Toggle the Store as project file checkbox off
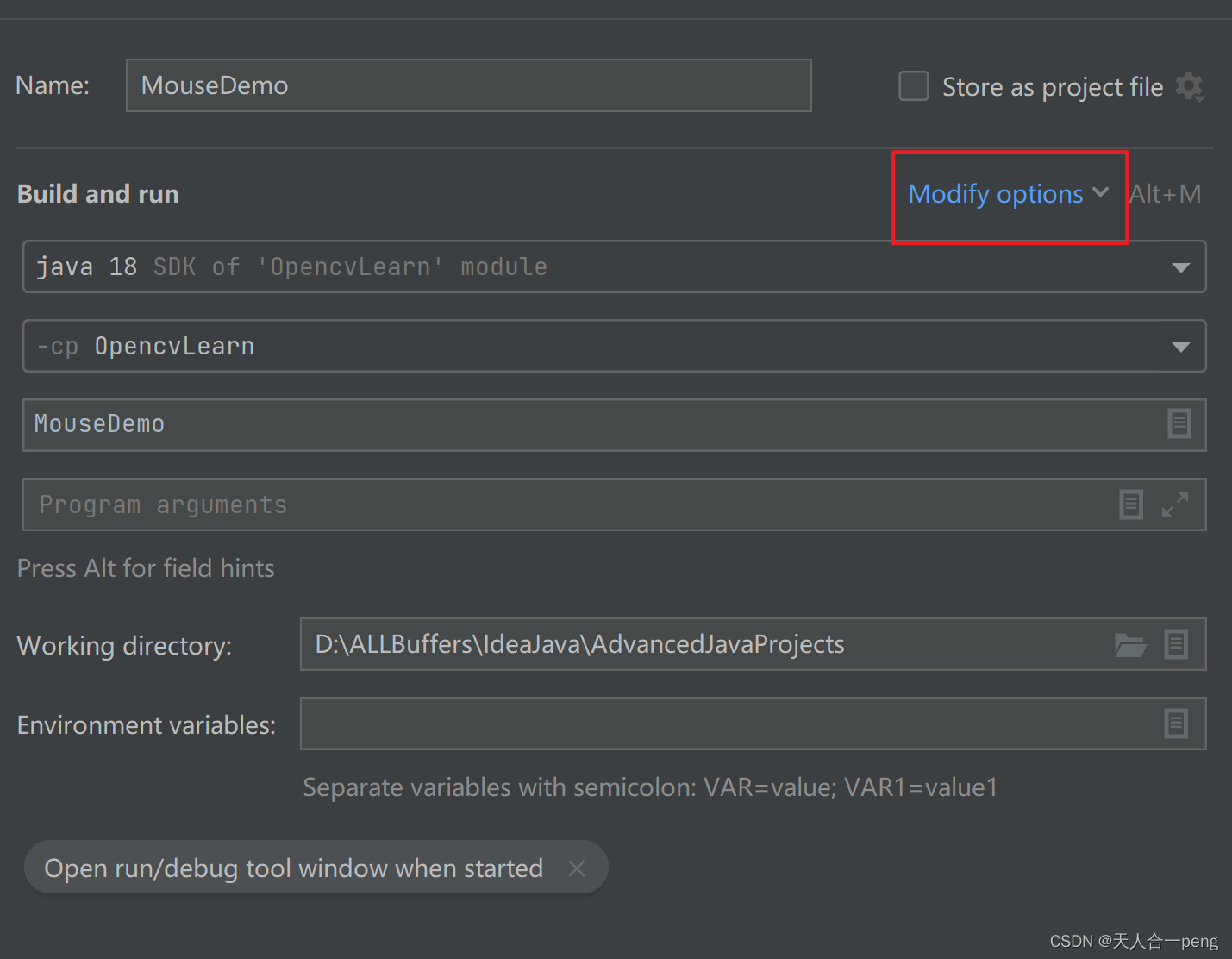The image size is (1232, 959). 913,86
